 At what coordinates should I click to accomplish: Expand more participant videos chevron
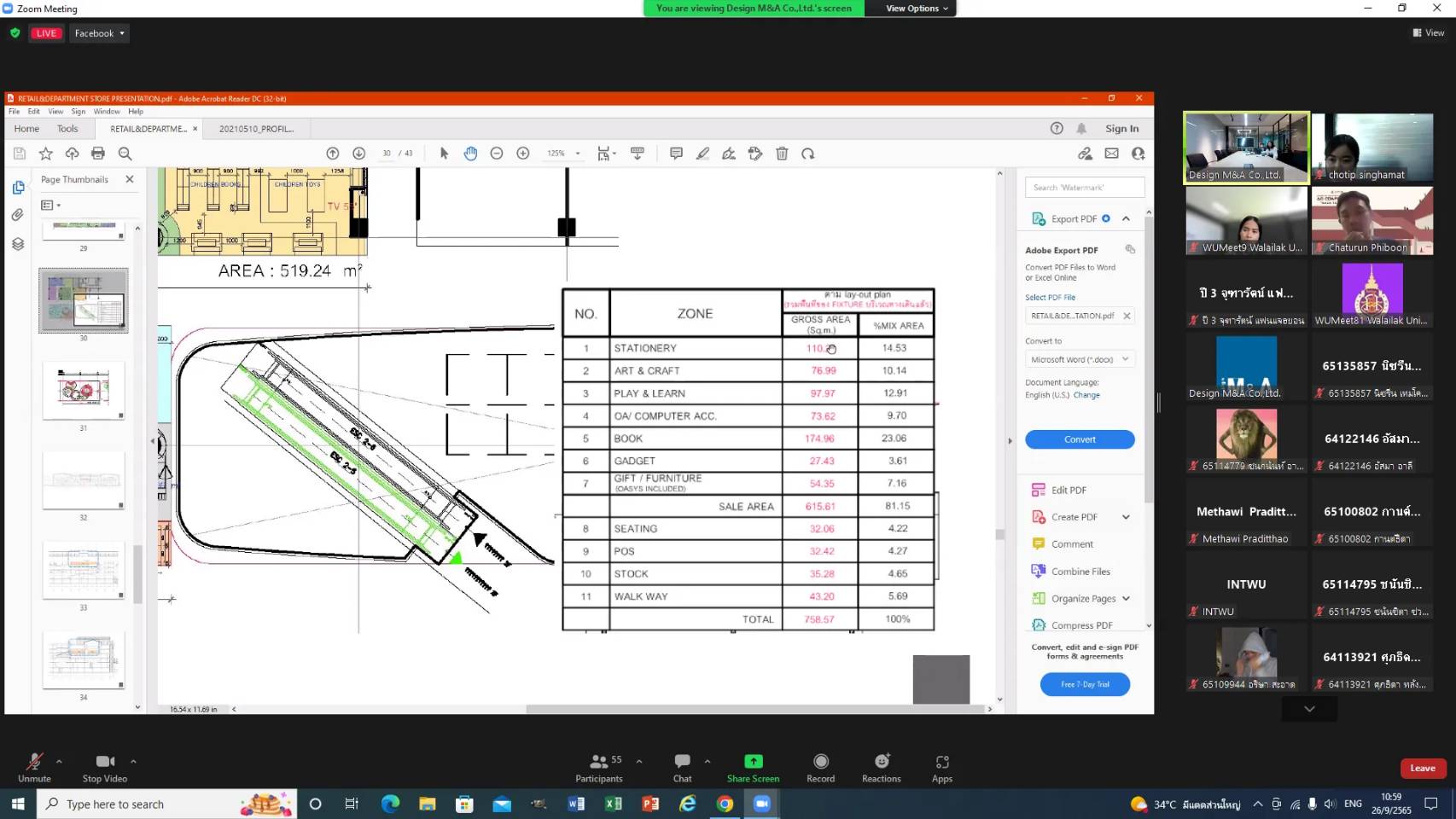coord(1308,709)
